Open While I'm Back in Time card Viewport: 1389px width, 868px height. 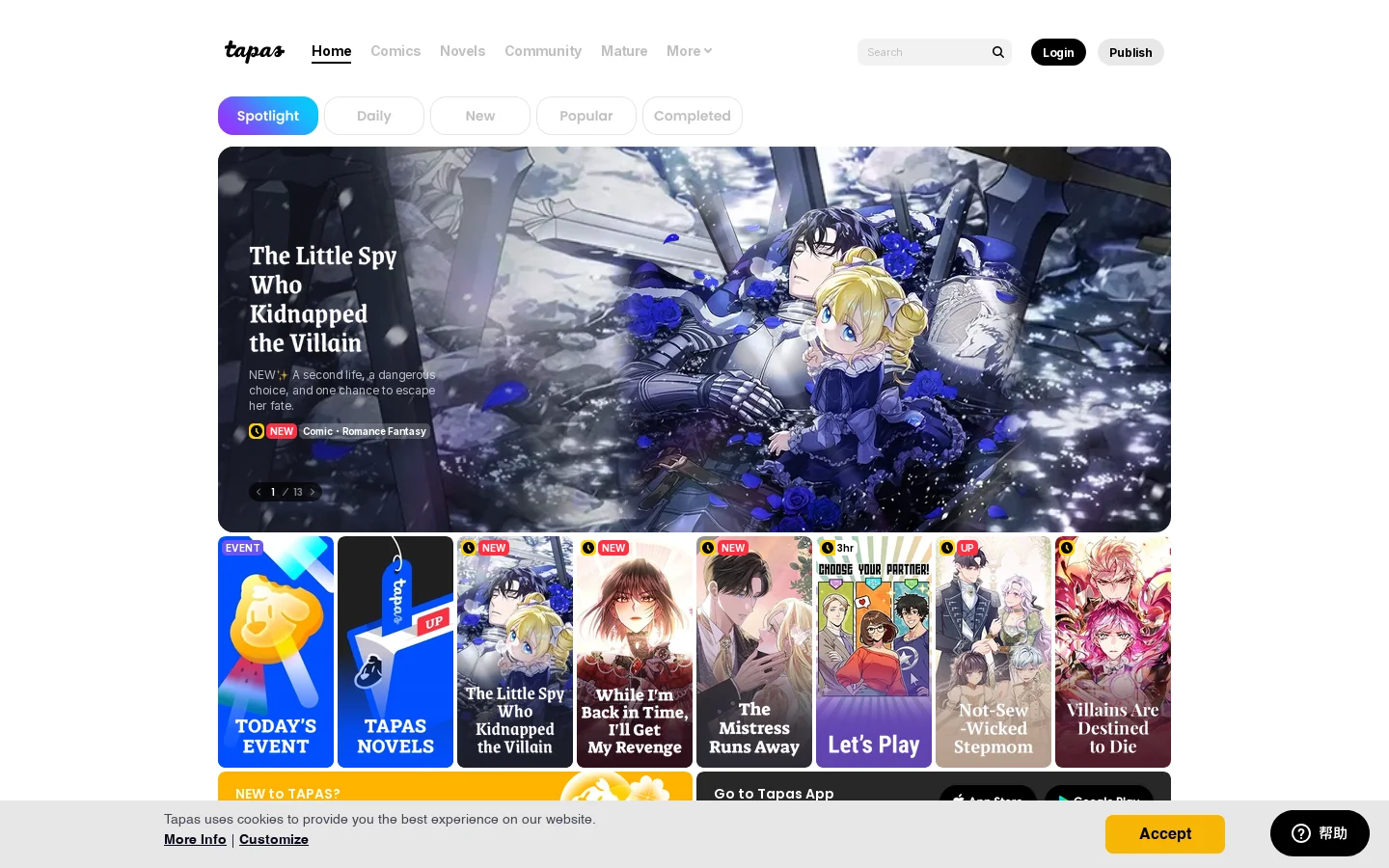click(635, 652)
